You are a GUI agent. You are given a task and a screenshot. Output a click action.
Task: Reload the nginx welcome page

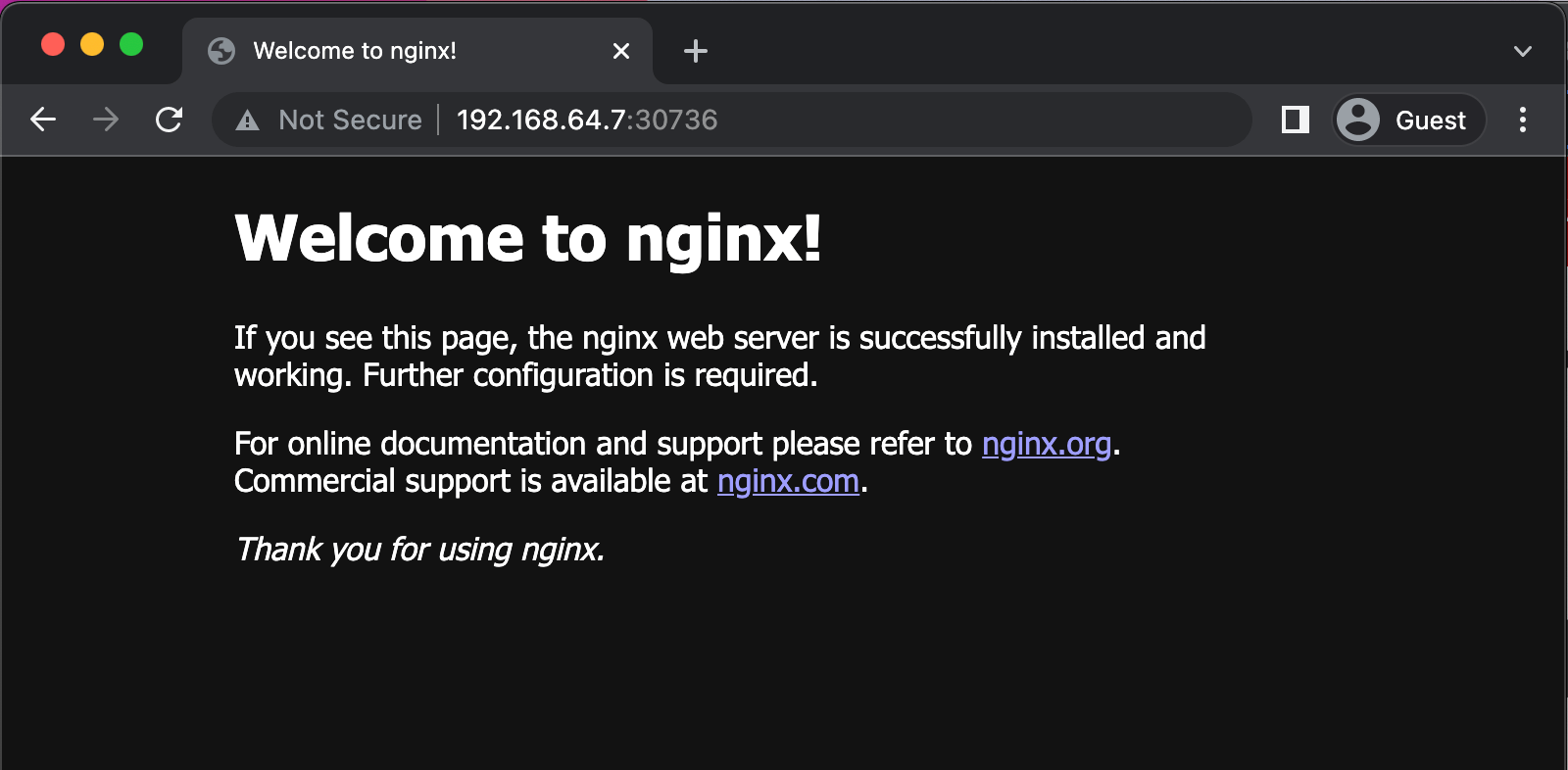tap(170, 120)
